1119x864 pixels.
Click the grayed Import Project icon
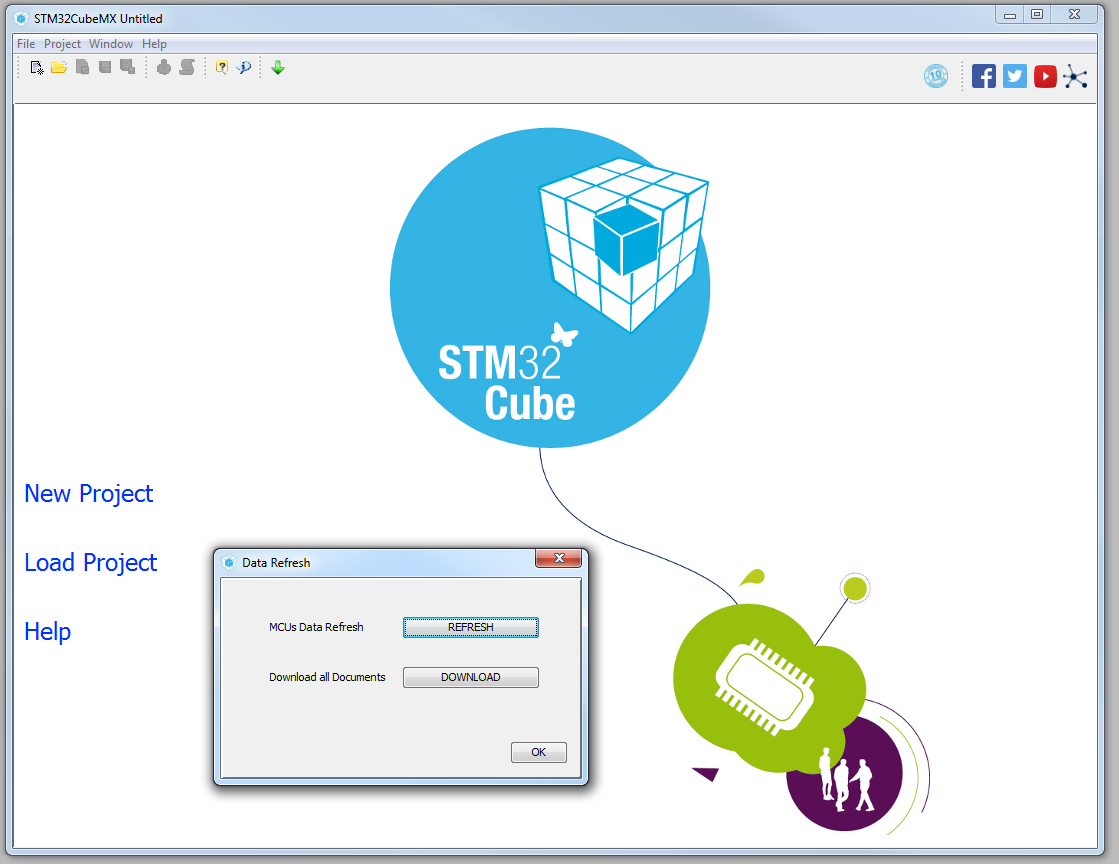click(83, 68)
